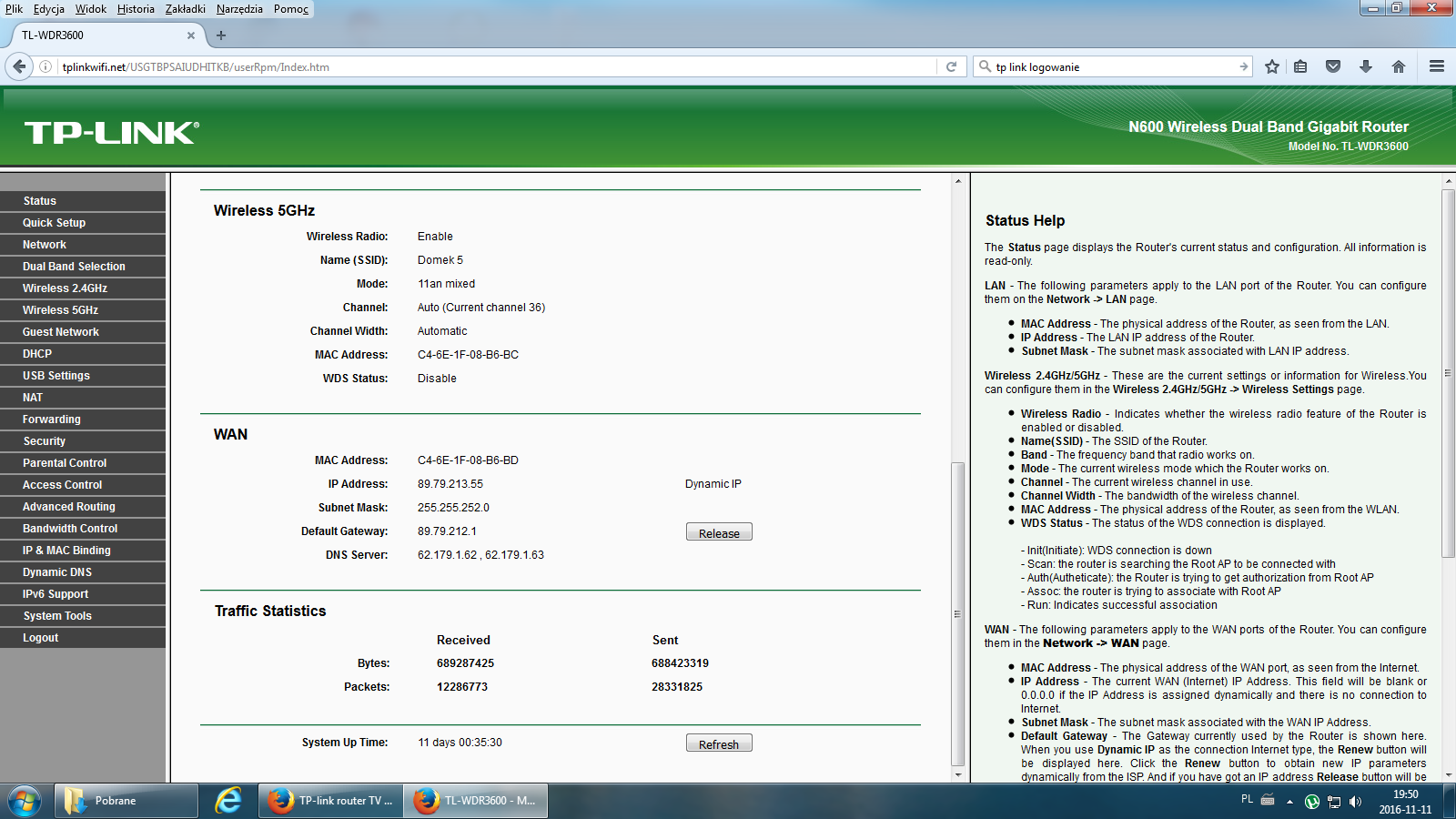Open the Plik menu
The image size is (1456, 819).
14,9
